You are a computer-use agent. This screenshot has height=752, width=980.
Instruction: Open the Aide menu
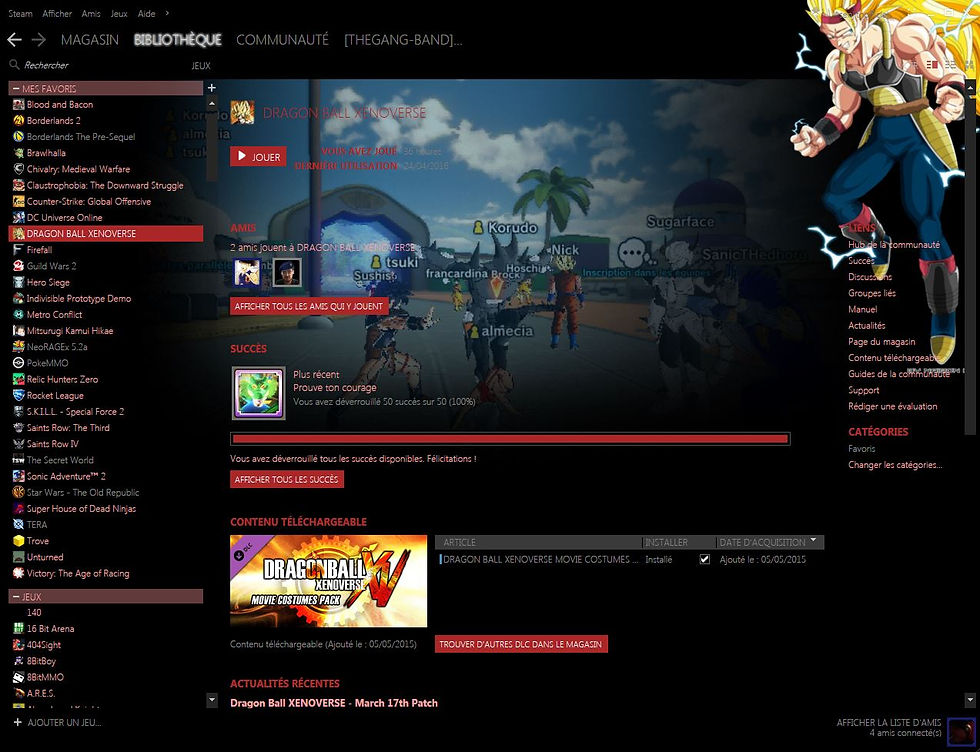tap(146, 13)
